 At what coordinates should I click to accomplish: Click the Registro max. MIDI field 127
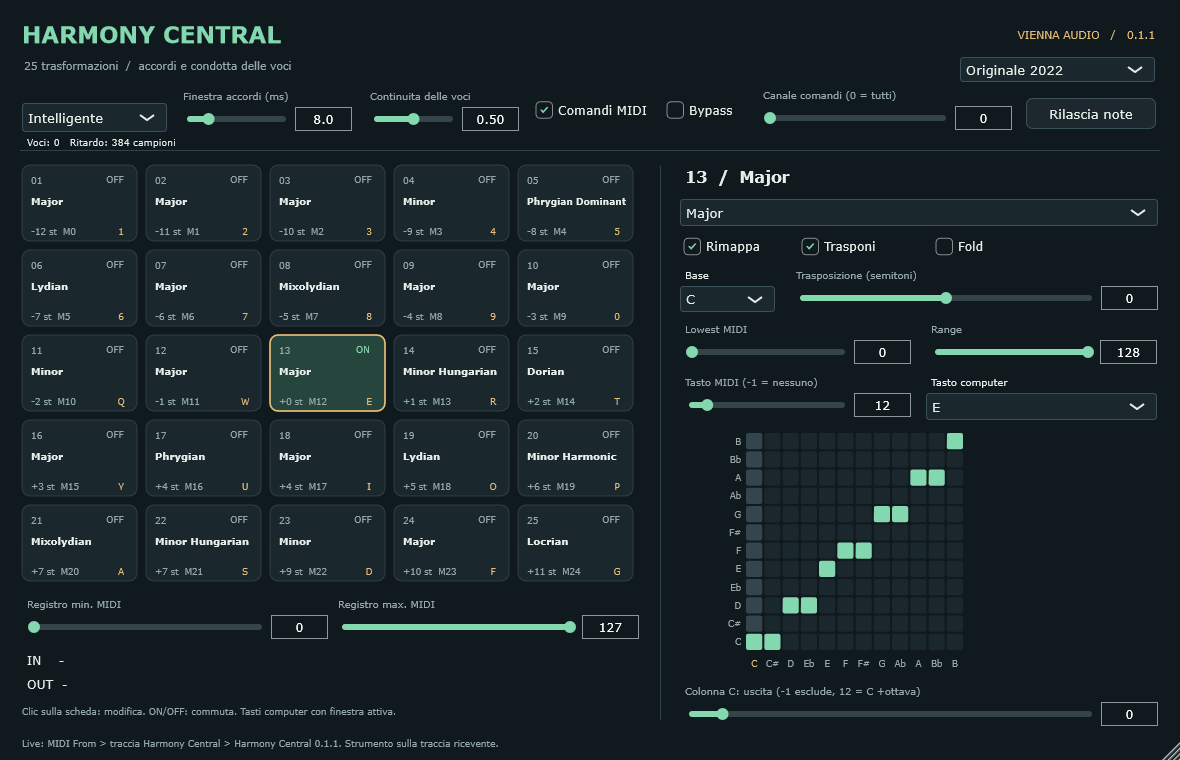(x=610, y=627)
